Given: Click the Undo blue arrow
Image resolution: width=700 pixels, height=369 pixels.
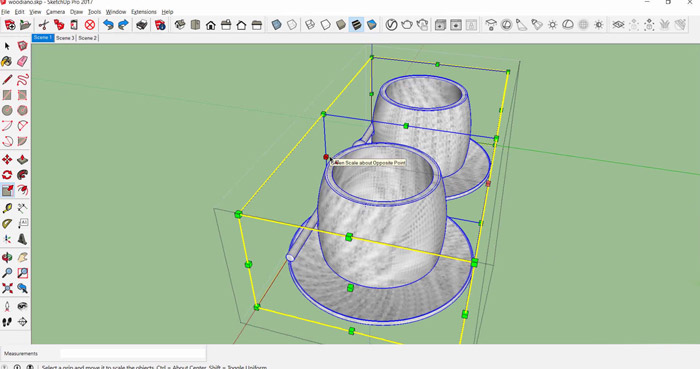Looking at the screenshot, I should [108, 25].
